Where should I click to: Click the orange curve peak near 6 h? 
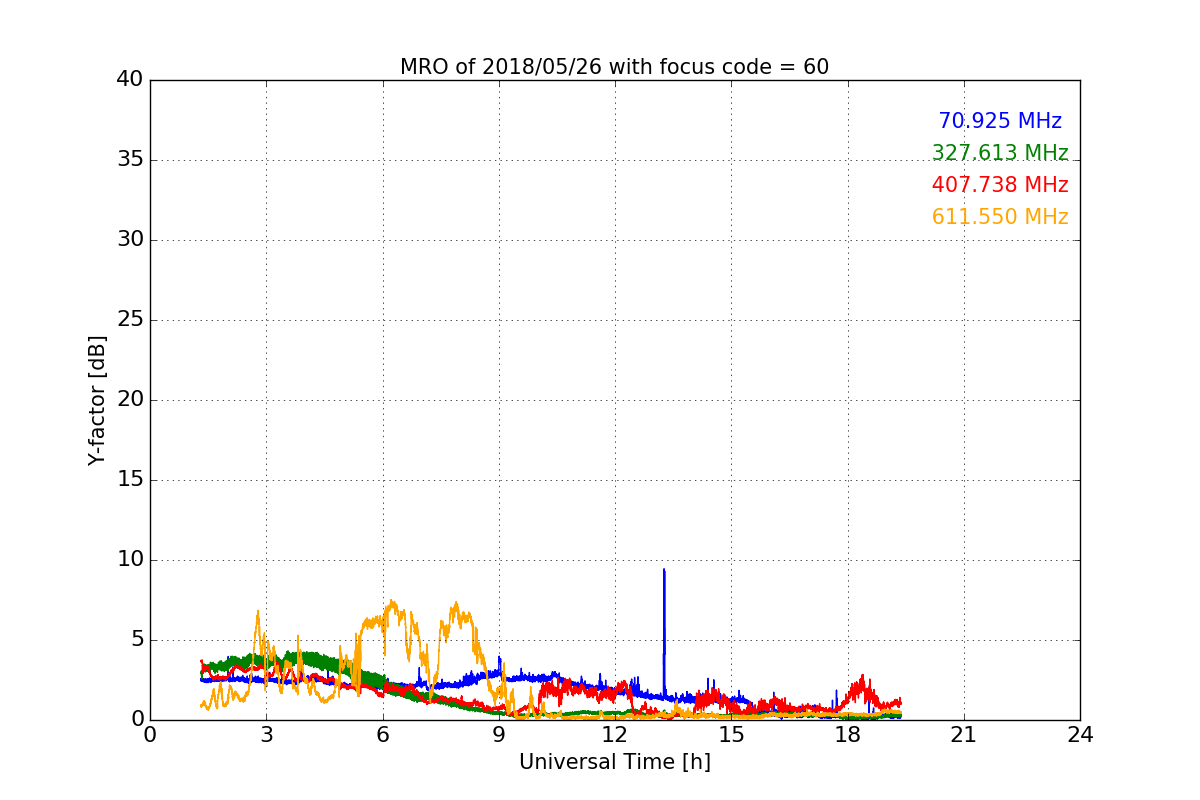pos(392,603)
